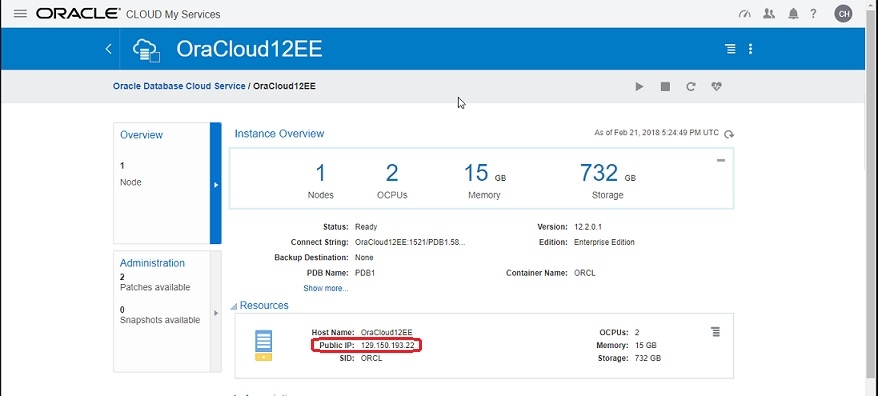Click the SID ORCL value
The height and width of the screenshot is (396, 878).
click(x=372, y=358)
